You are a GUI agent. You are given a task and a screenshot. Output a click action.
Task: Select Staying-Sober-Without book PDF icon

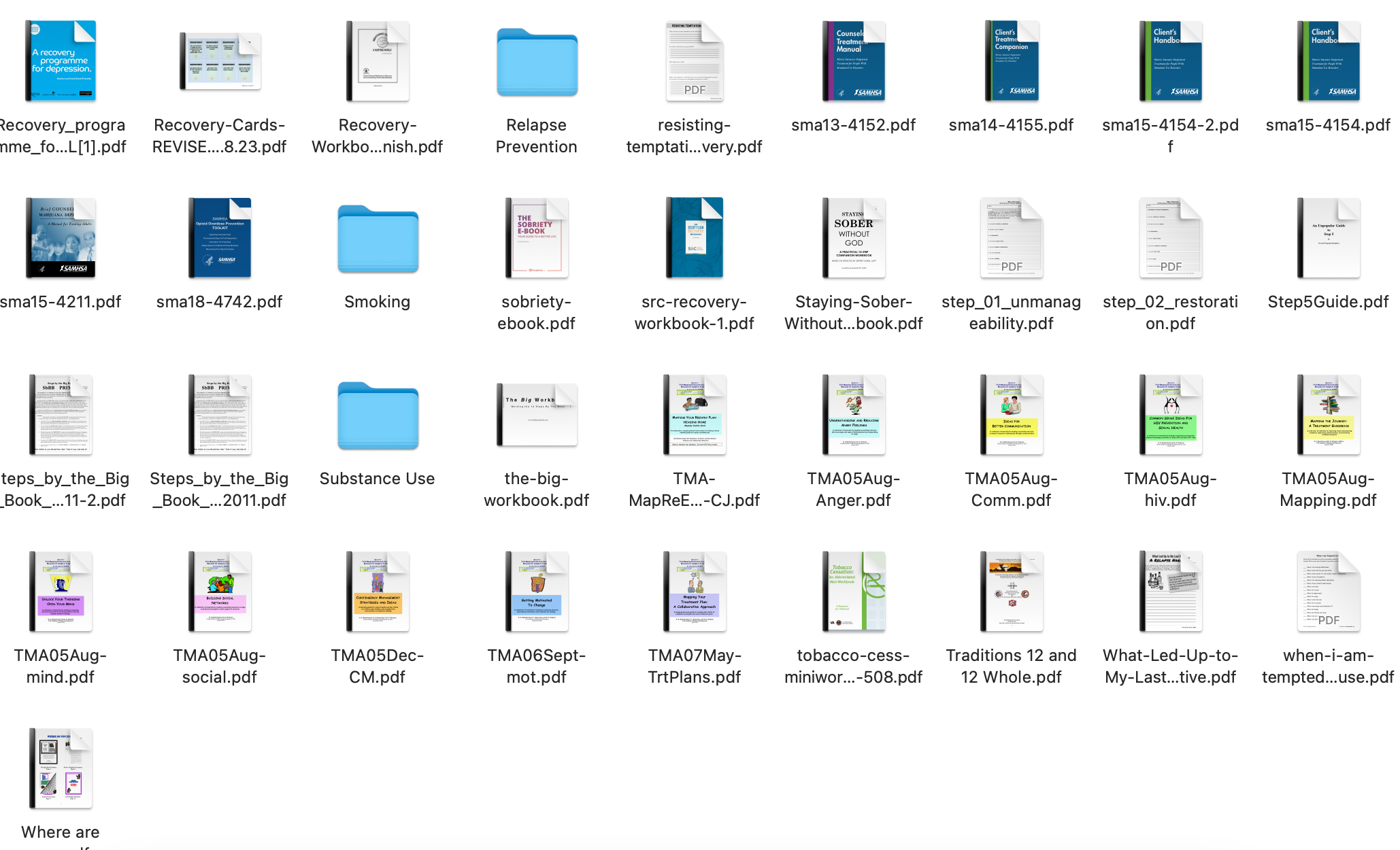[x=853, y=239]
